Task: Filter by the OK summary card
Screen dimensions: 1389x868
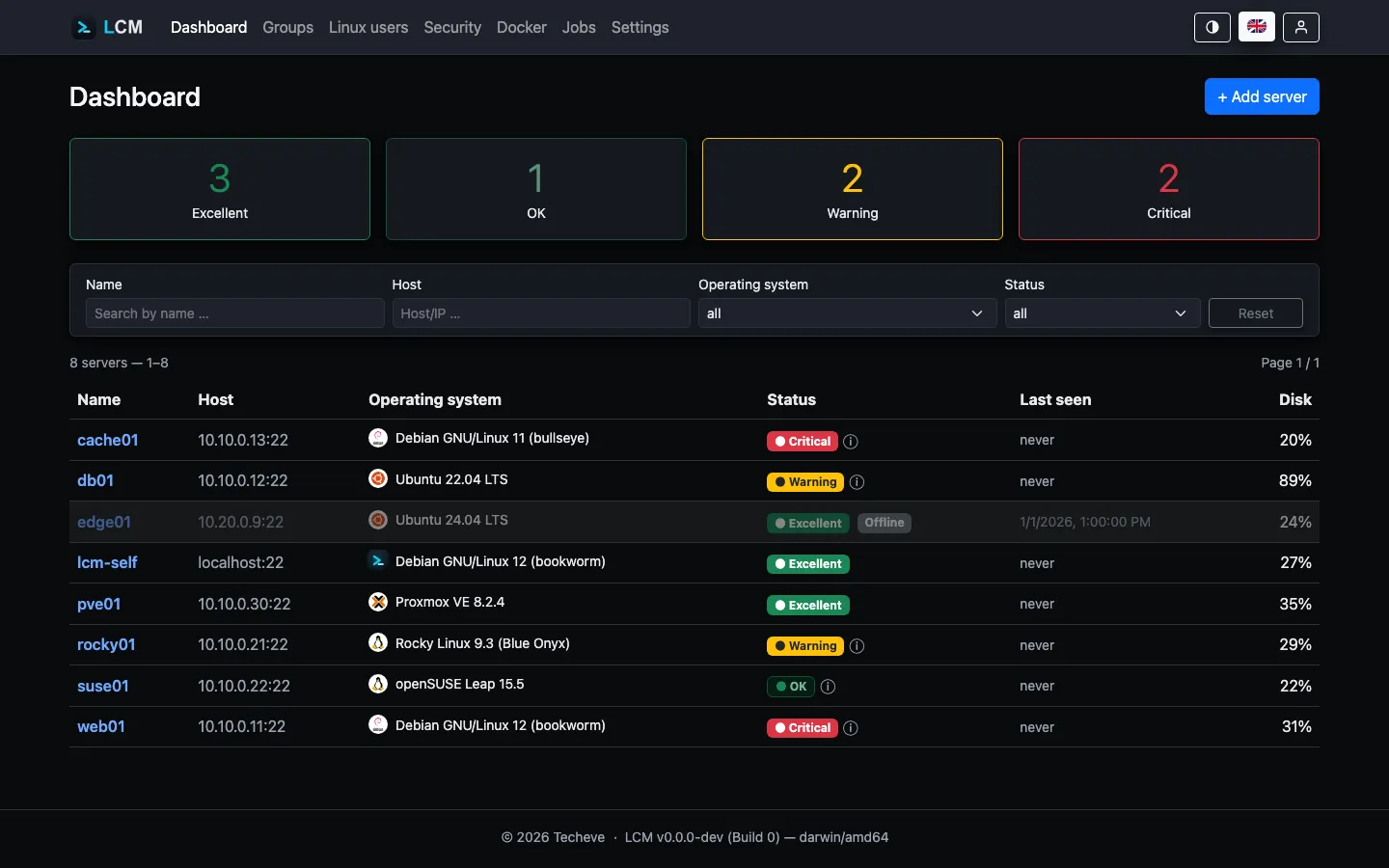Action: [536, 189]
